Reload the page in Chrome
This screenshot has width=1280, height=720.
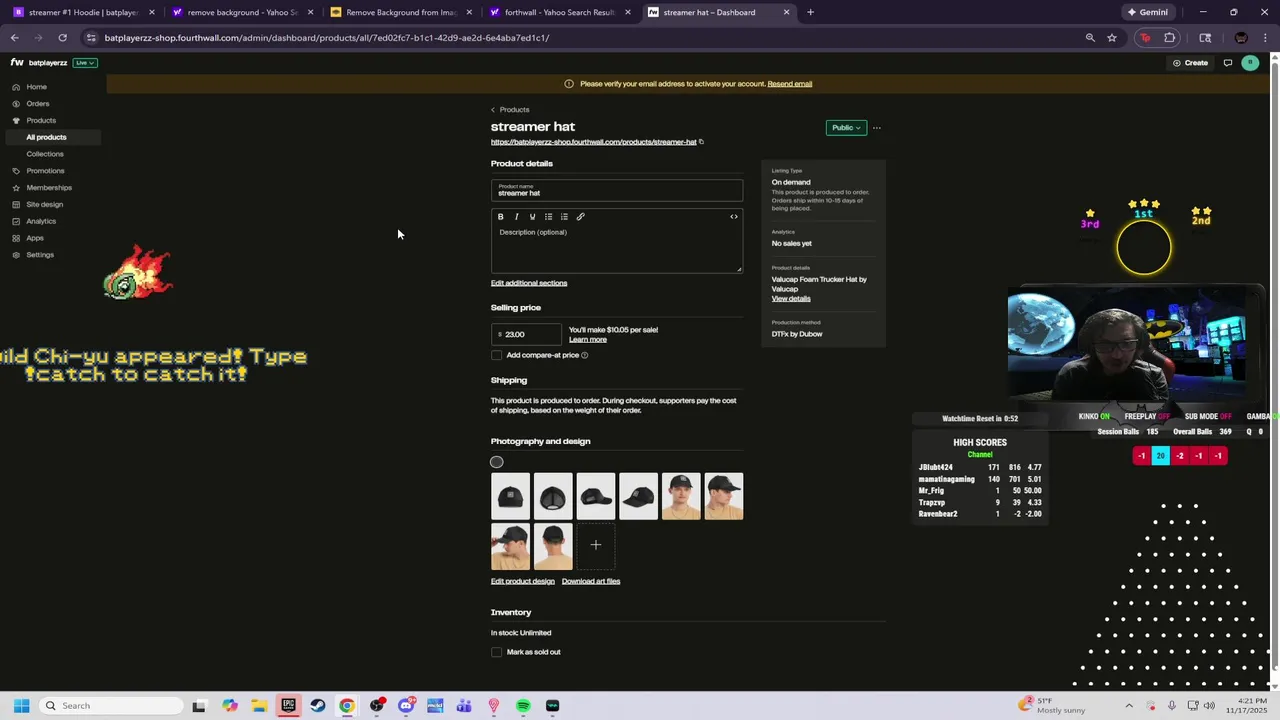[x=62, y=38]
